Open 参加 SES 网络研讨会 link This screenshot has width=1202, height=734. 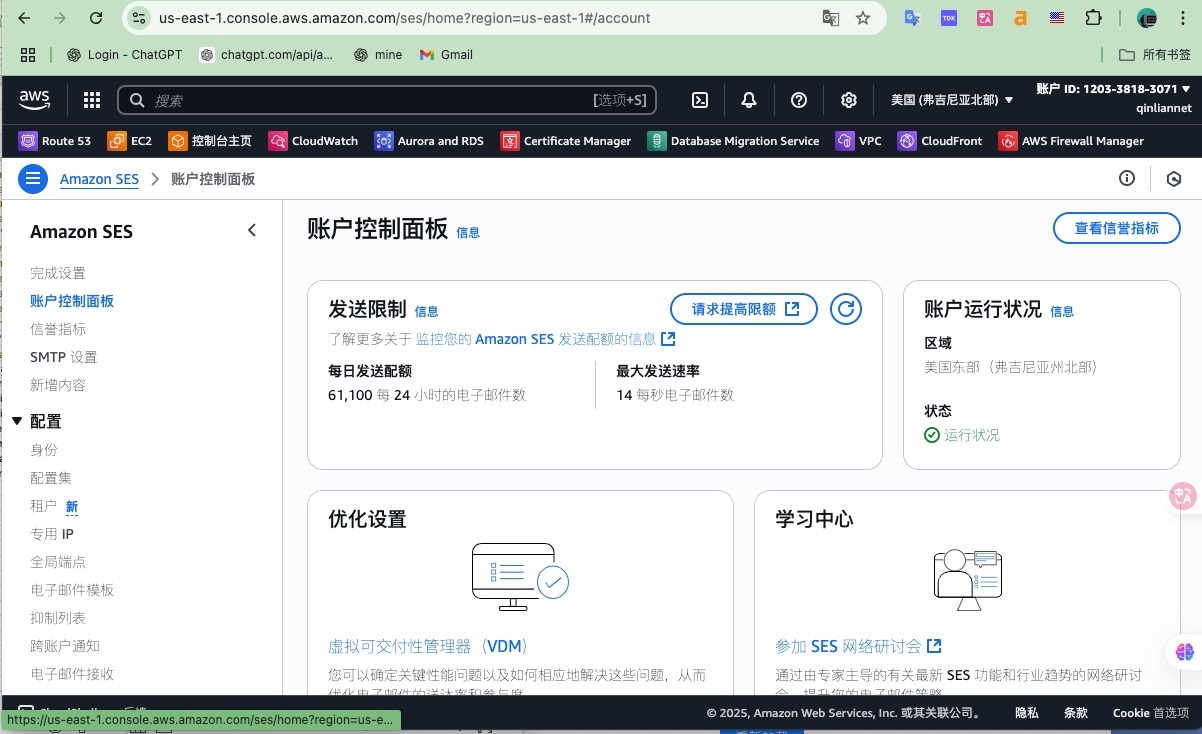pos(858,647)
